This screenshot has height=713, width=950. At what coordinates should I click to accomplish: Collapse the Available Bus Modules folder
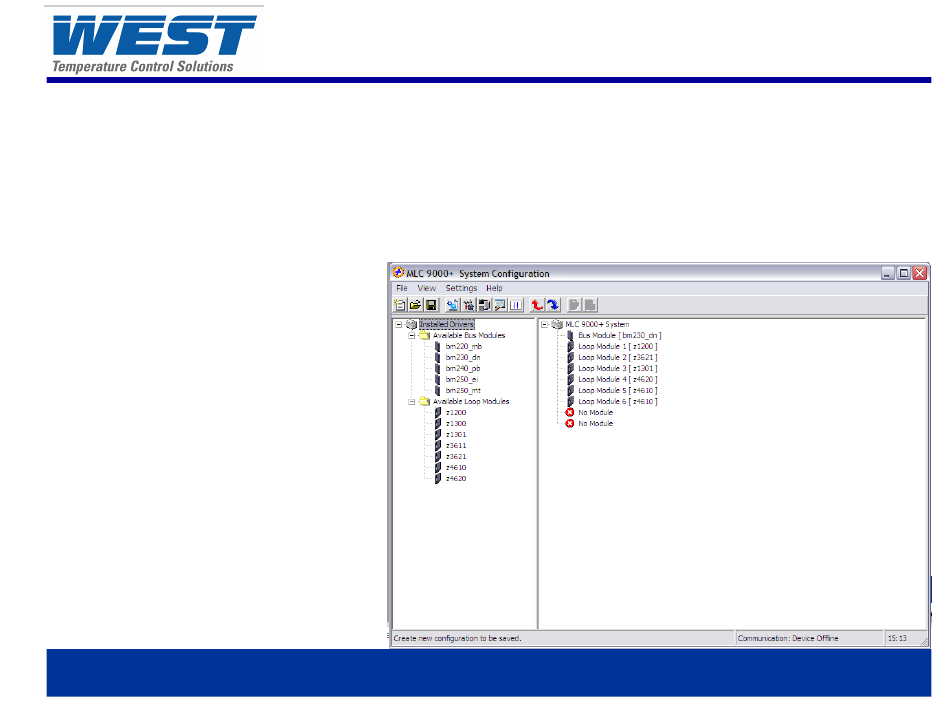(411, 336)
